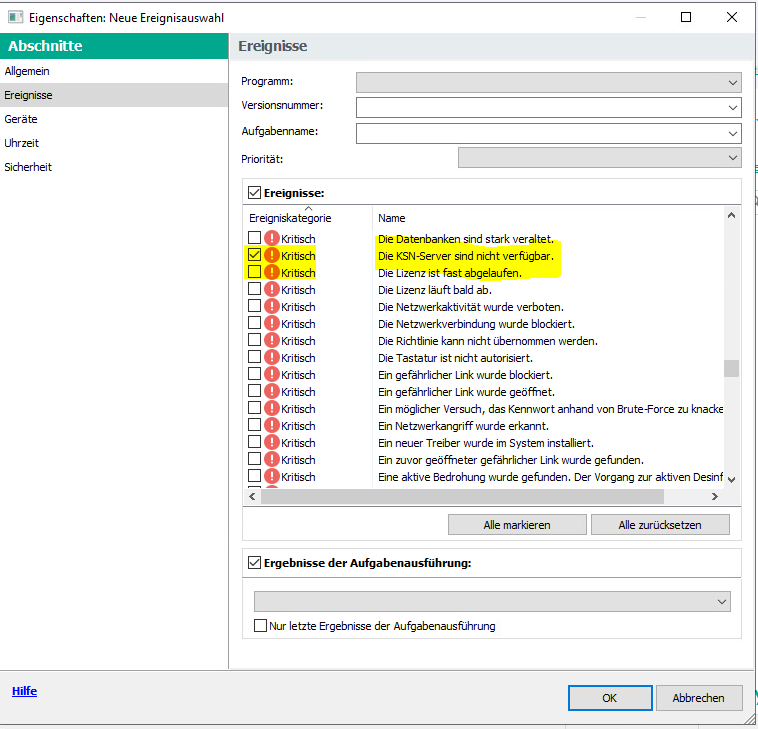Click the window icon in the title bar
The height and width of the screenshot is (729, 758).
15,17
